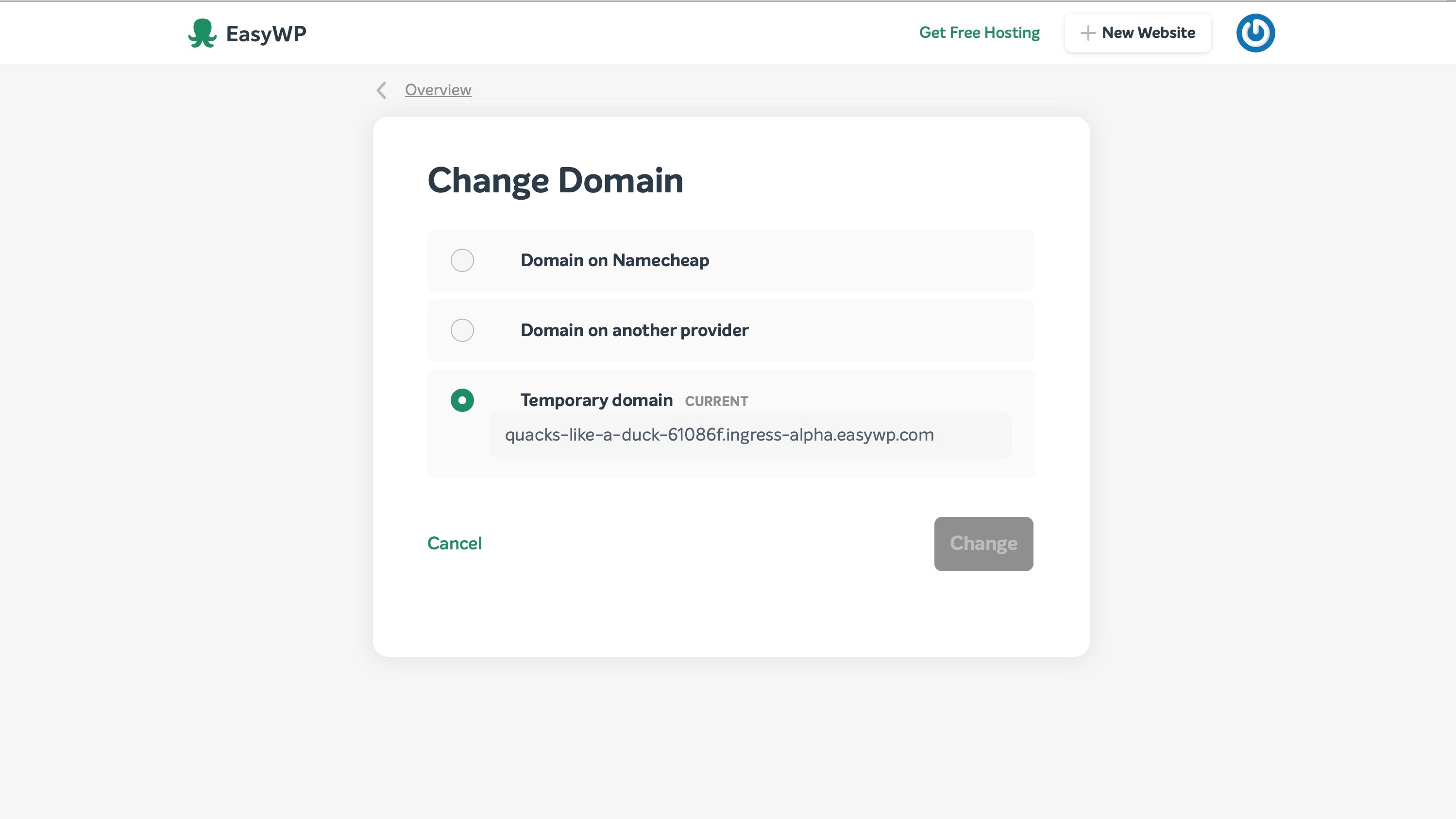
Task: Select the Temporary domain radio button
Action: tap(462, 401)
